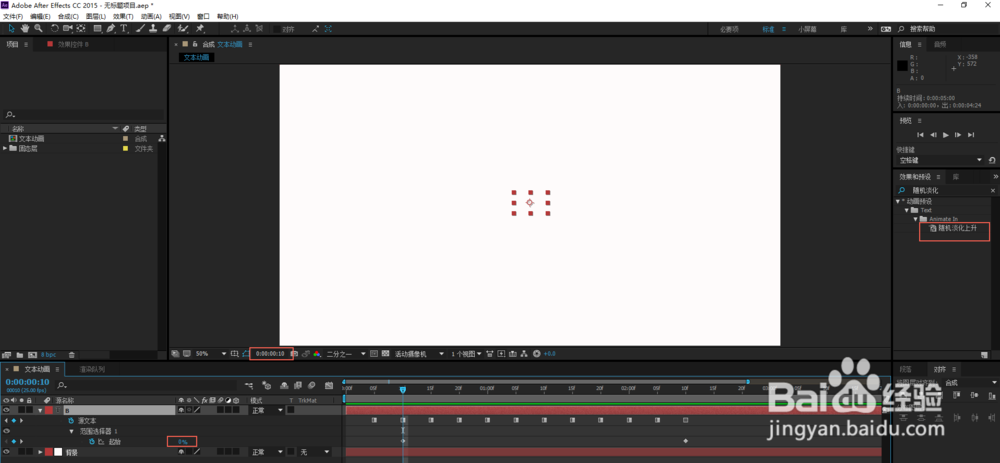Screen dimensions: 1000x463
Task: Click layer B red label color swatch
Action: click(x=48, y=411)
